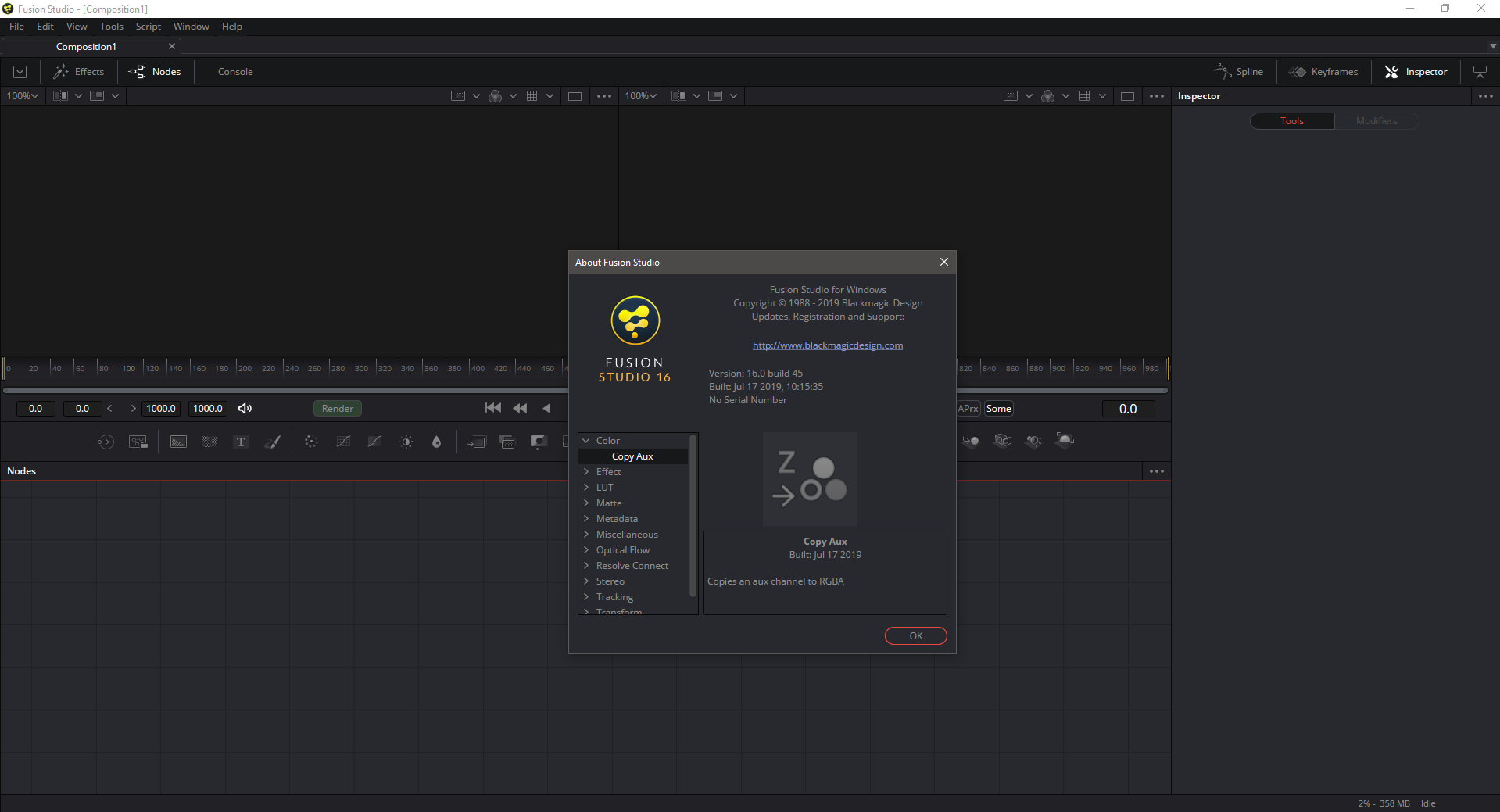1500x812 pixels.
Task: Collapse the Color category in About list
Action: coord(585,441)
